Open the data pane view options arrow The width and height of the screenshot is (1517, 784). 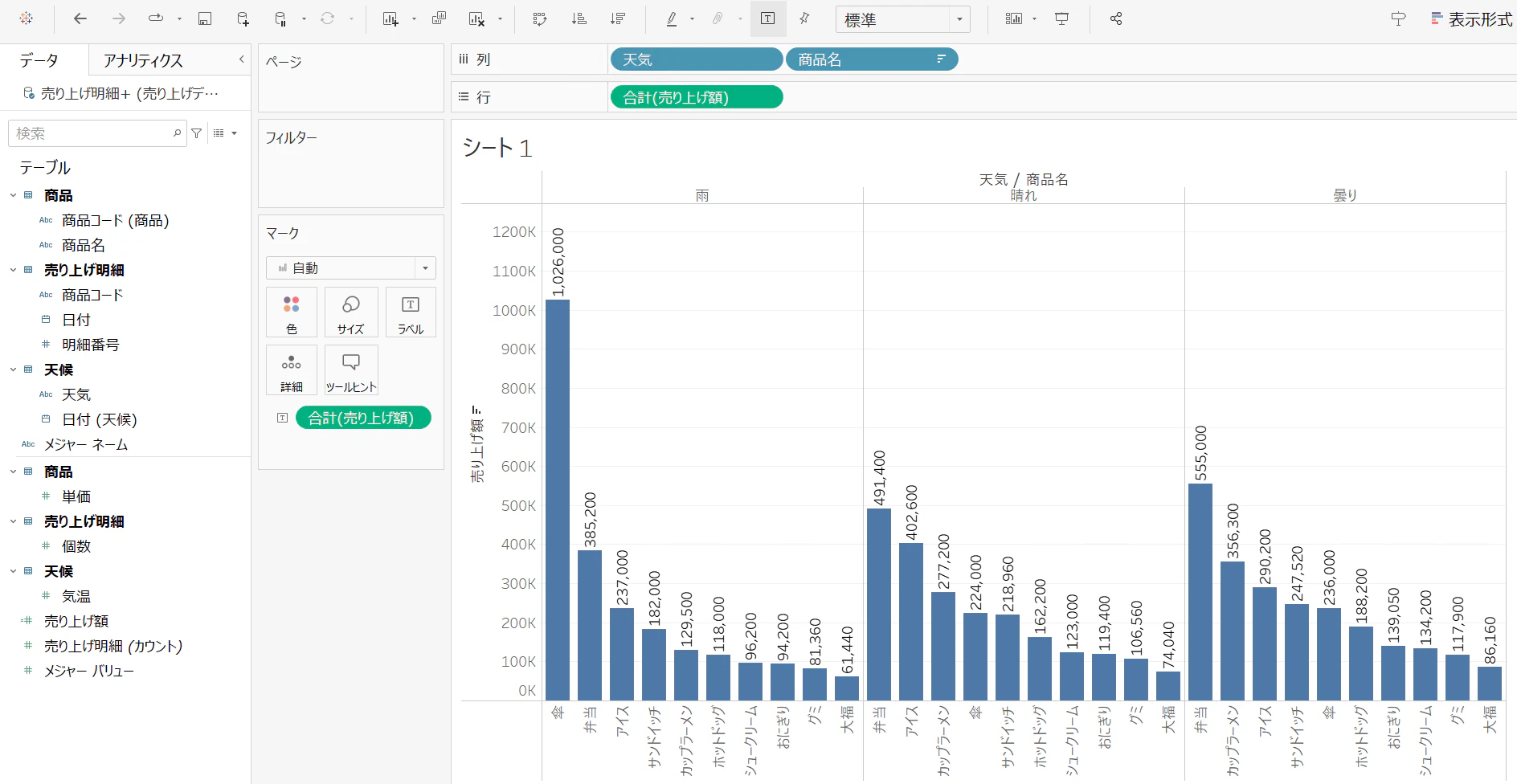pyautogui.click(x=235, y=133)
